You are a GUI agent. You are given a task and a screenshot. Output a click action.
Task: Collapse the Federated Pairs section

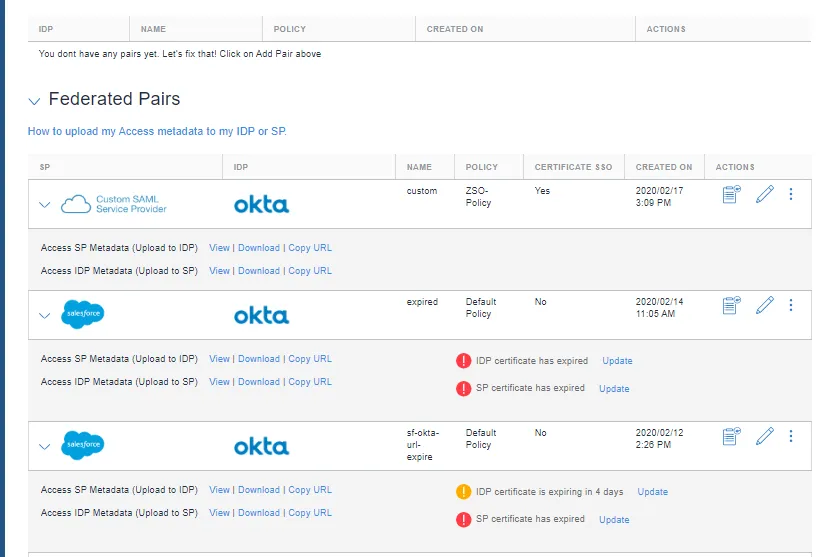[x=34, y=101]
